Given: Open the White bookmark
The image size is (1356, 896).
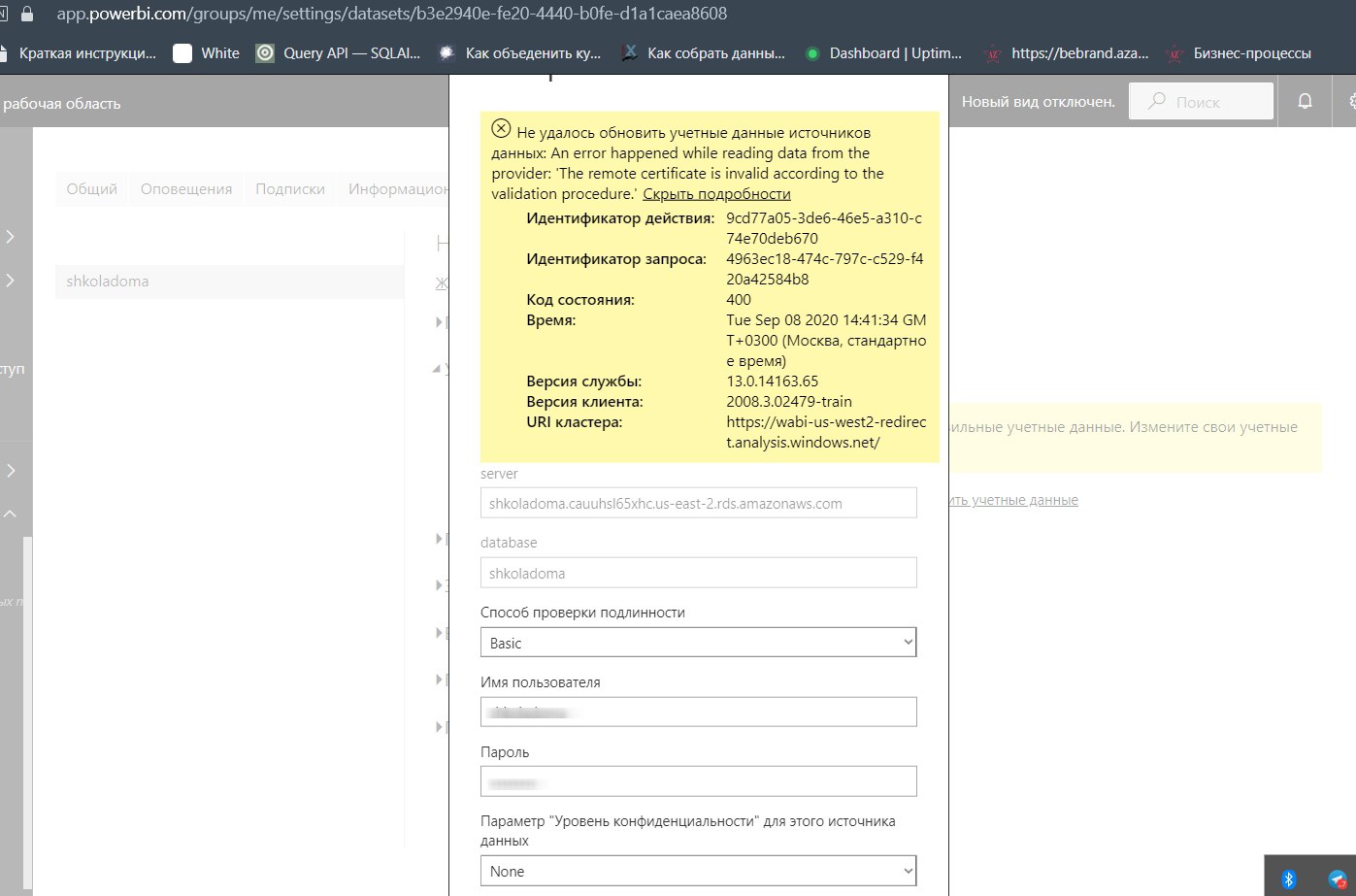Looking at the screenshot, I should pos(206,53).
